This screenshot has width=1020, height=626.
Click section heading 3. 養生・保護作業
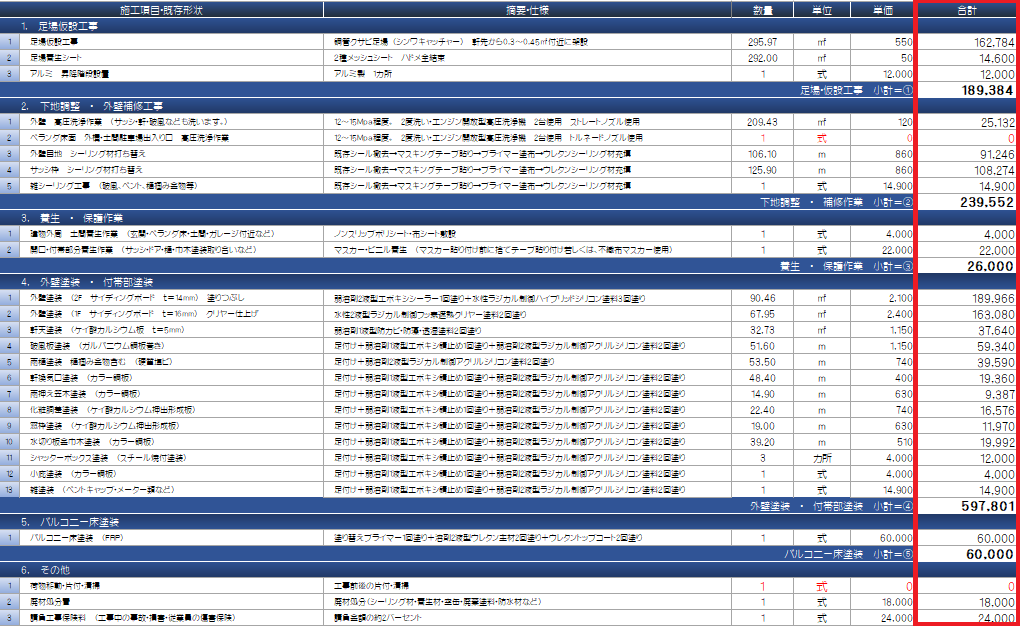(72, 218)
